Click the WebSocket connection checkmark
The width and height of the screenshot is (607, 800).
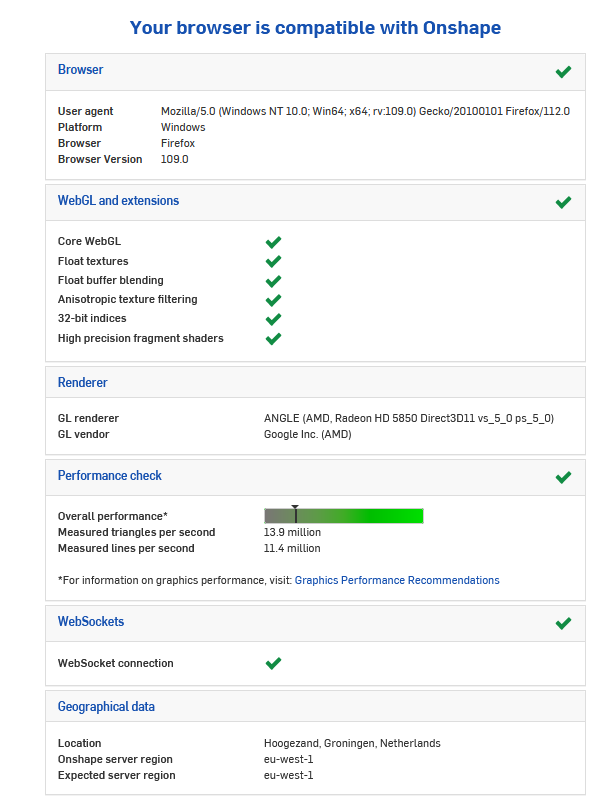click(273, 663)
